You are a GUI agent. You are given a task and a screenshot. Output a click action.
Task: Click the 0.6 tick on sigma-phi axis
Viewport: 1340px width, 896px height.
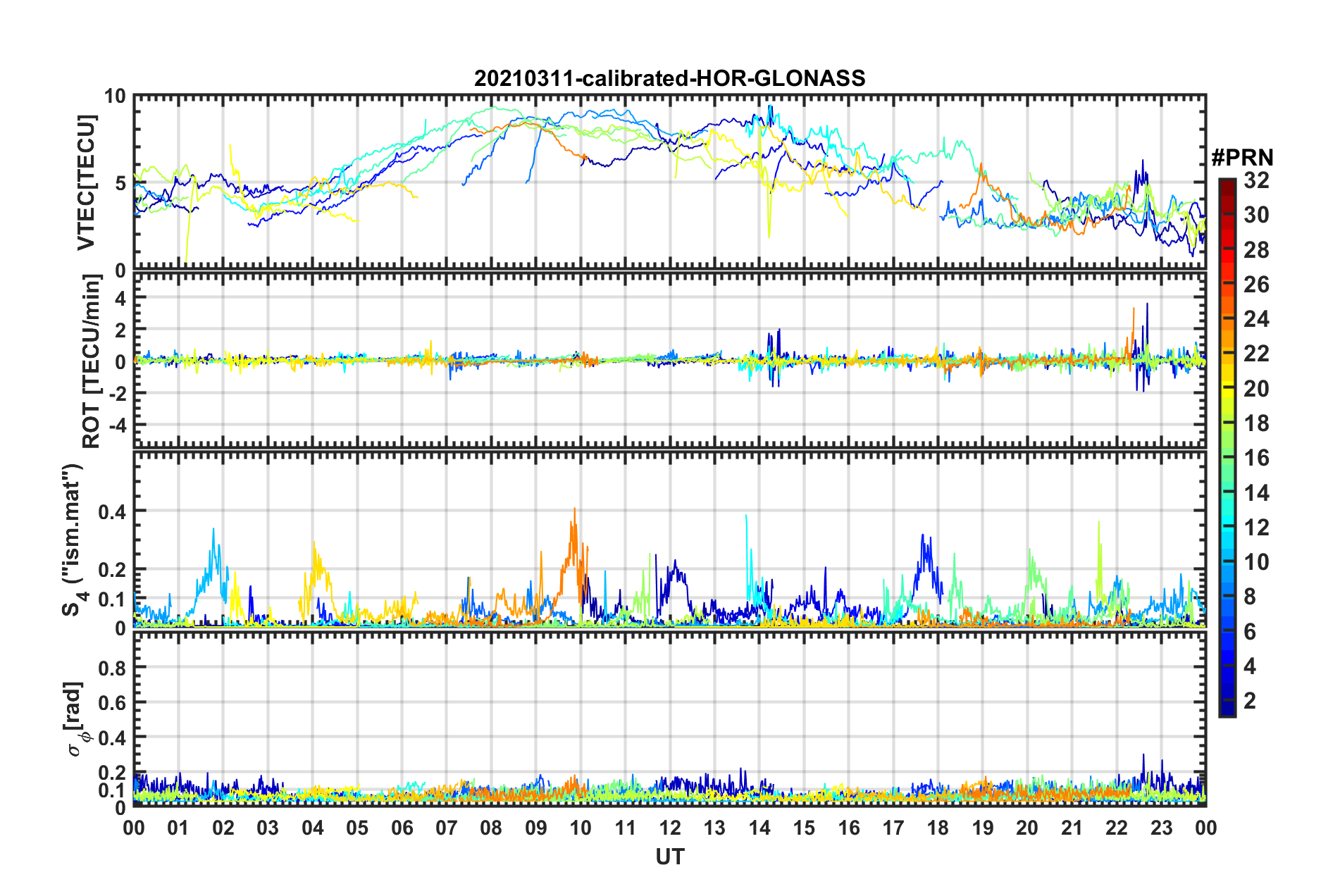coord(113,702)
